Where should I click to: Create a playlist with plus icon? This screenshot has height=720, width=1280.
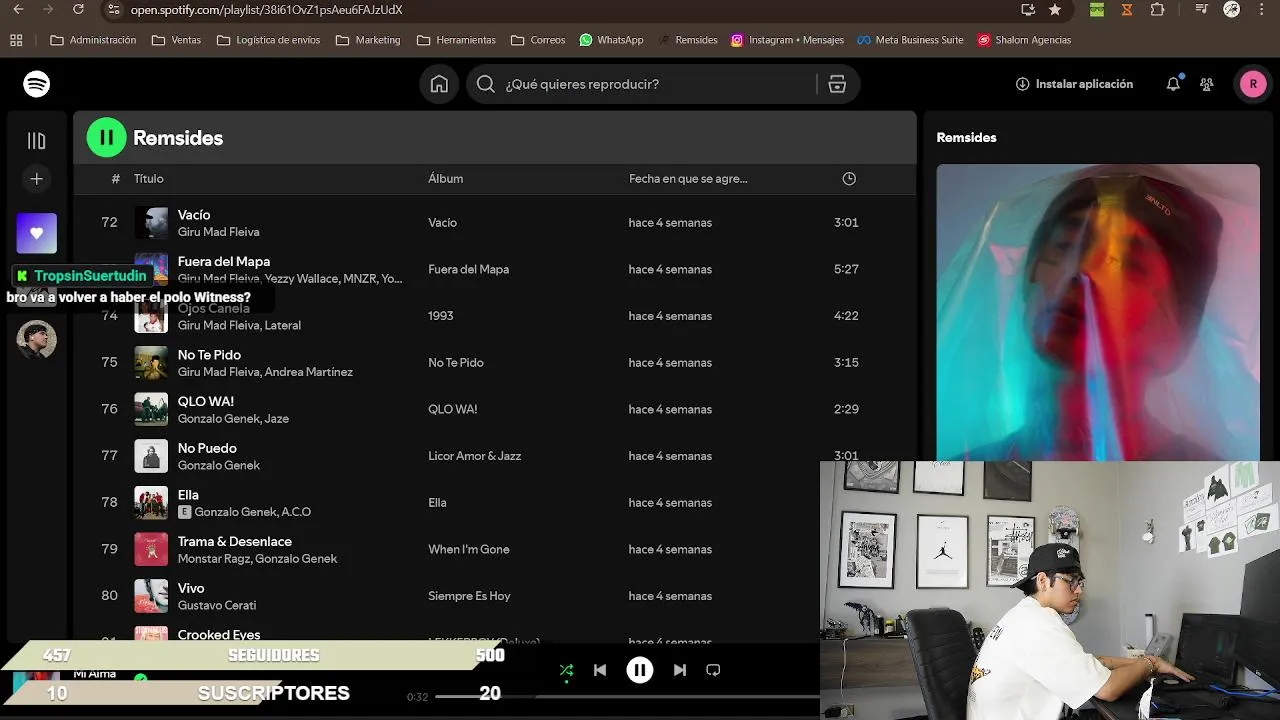click(x=37, y=179)
